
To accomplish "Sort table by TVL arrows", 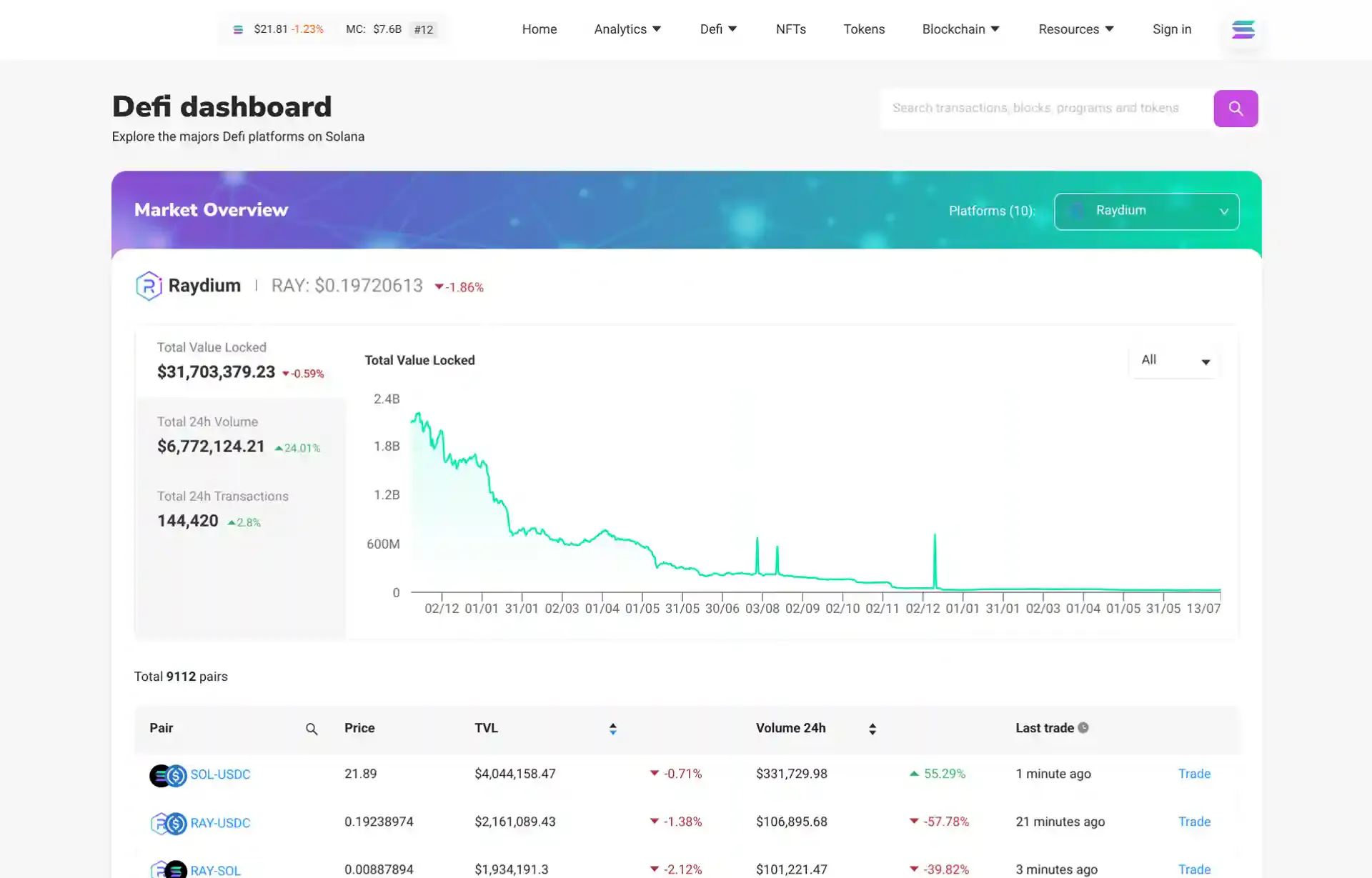I will point(612,729).
